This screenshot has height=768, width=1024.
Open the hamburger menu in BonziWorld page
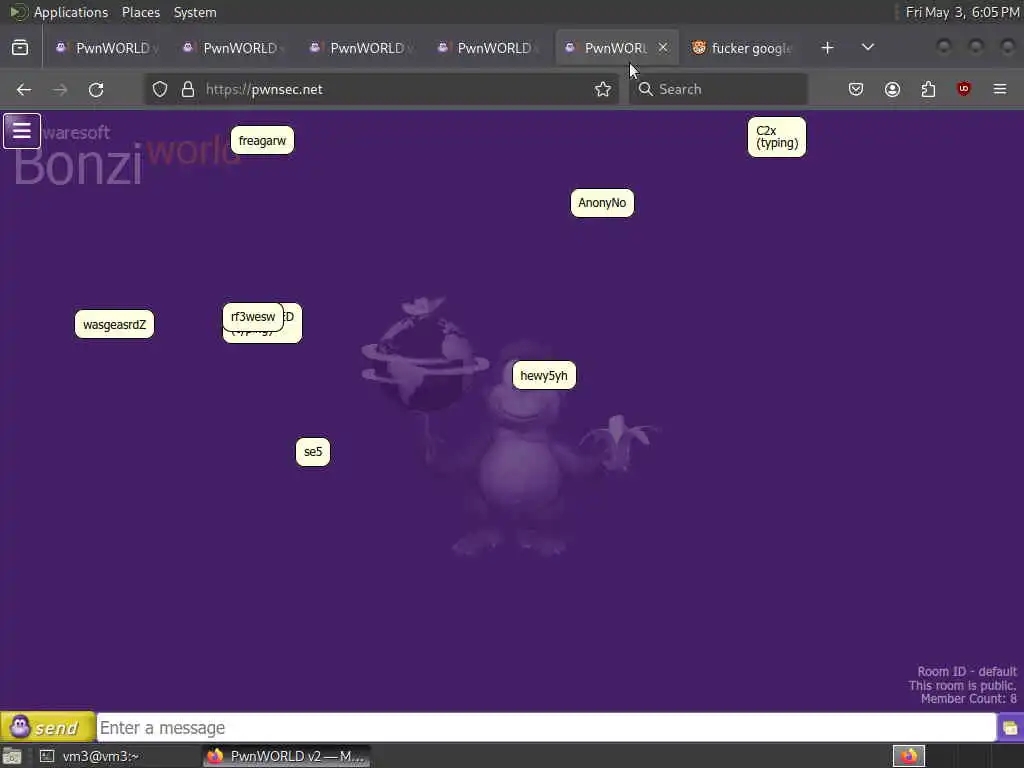22,131
